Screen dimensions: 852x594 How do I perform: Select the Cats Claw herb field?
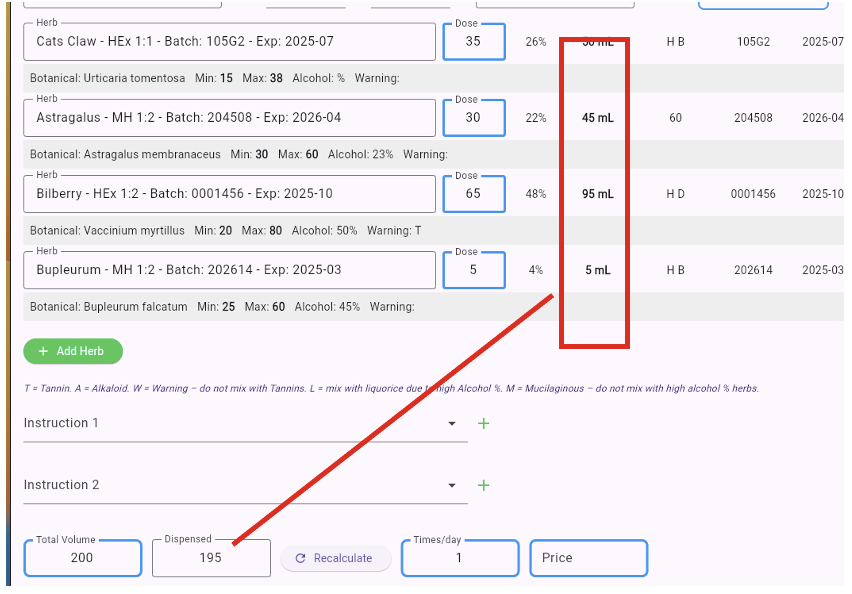[229, 41]
